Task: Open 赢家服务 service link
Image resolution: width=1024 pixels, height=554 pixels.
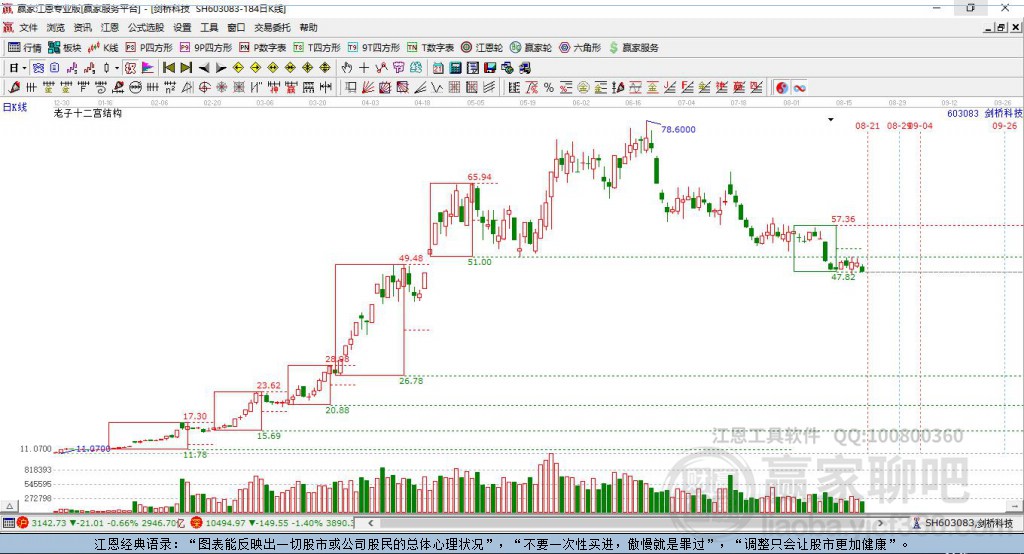Action: [x=633, y=48]
